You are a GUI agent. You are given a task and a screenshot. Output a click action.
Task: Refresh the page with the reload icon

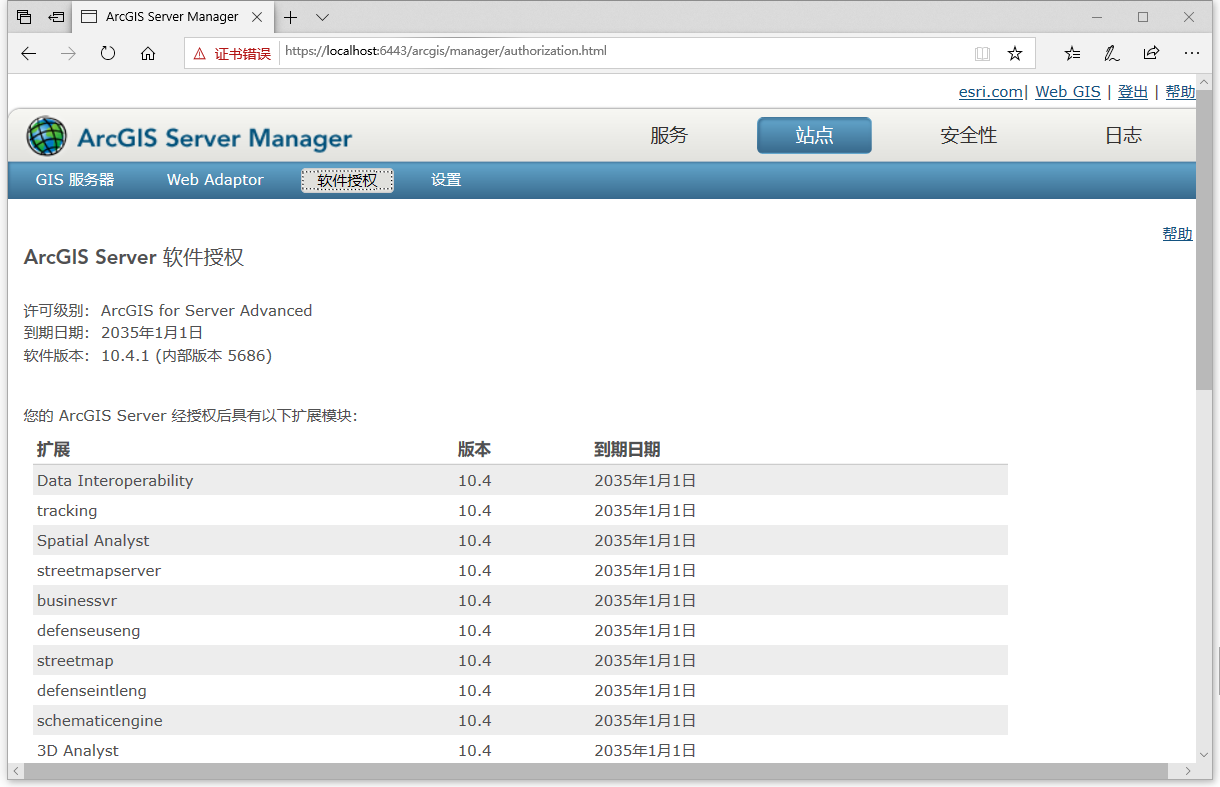108,53
